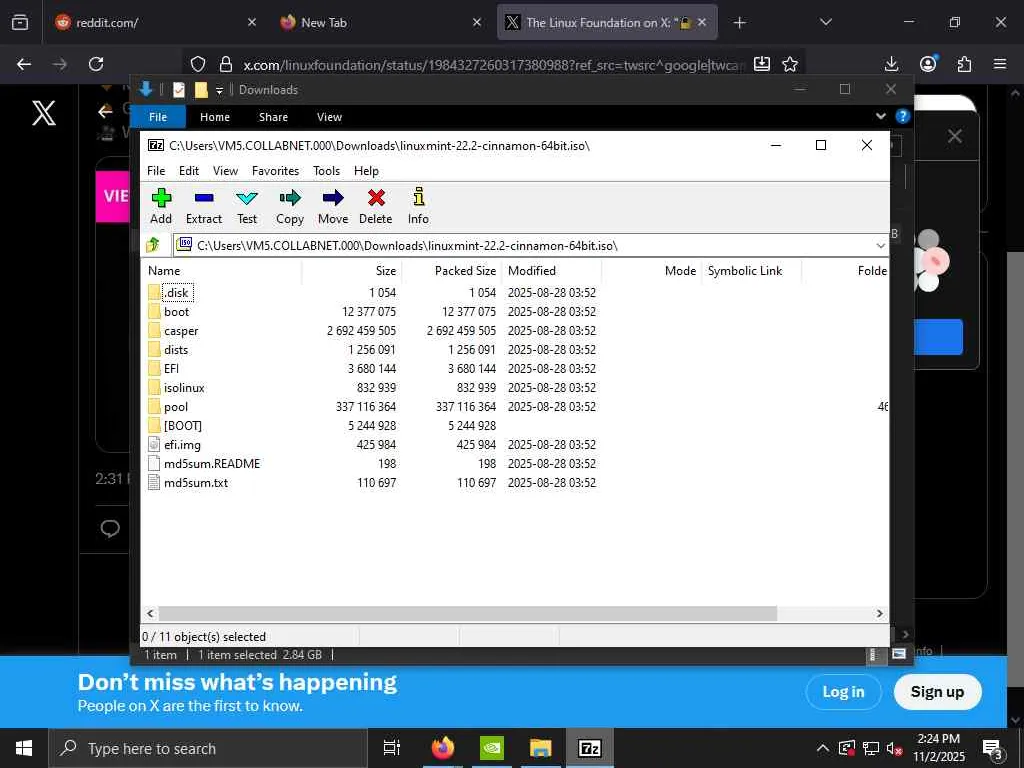Select the boot folder row
Screen dimensions: 1024x768
(x=372, y=312)
